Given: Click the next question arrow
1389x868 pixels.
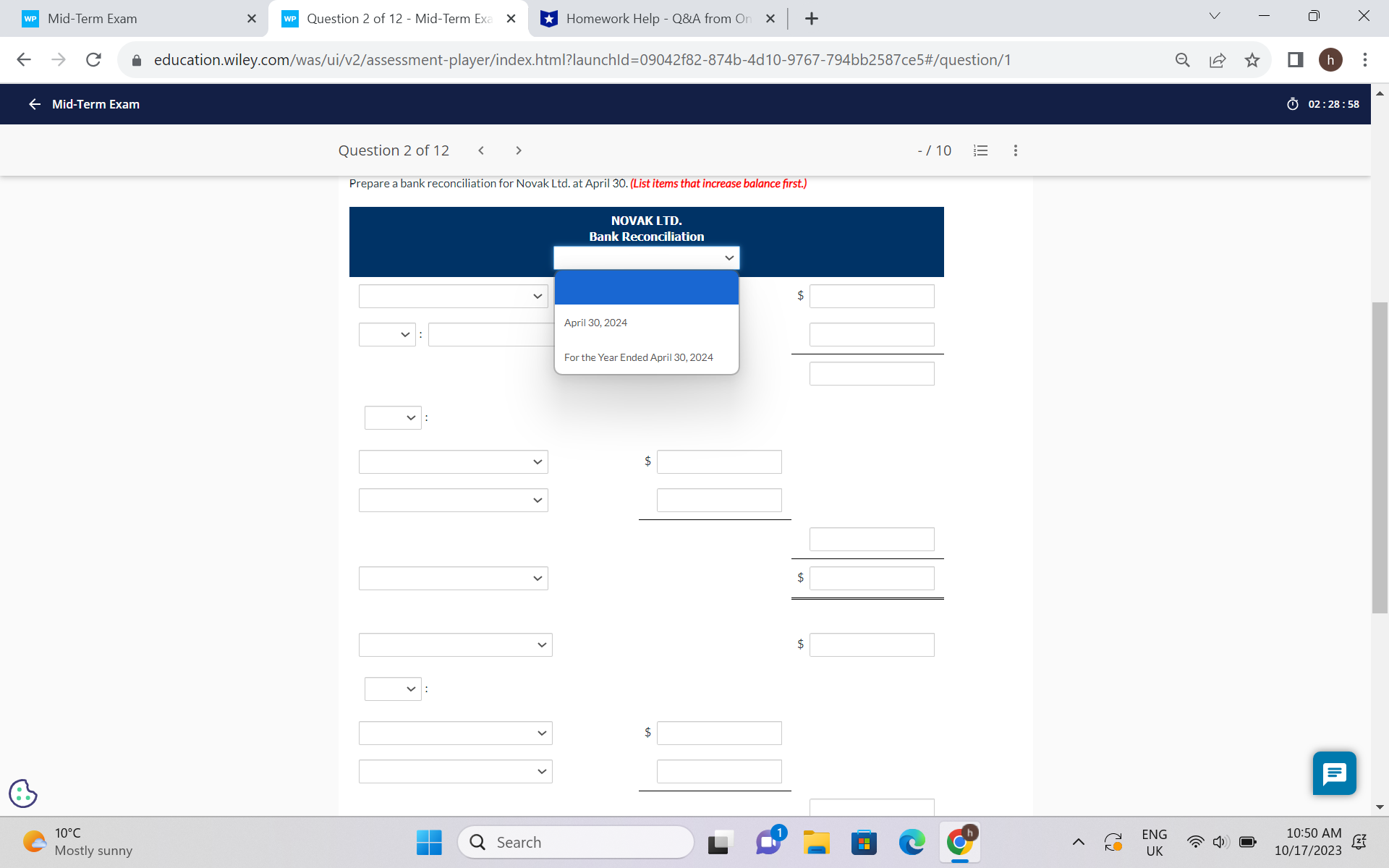Looking at the screenshot, I should (x=519, y=150).
